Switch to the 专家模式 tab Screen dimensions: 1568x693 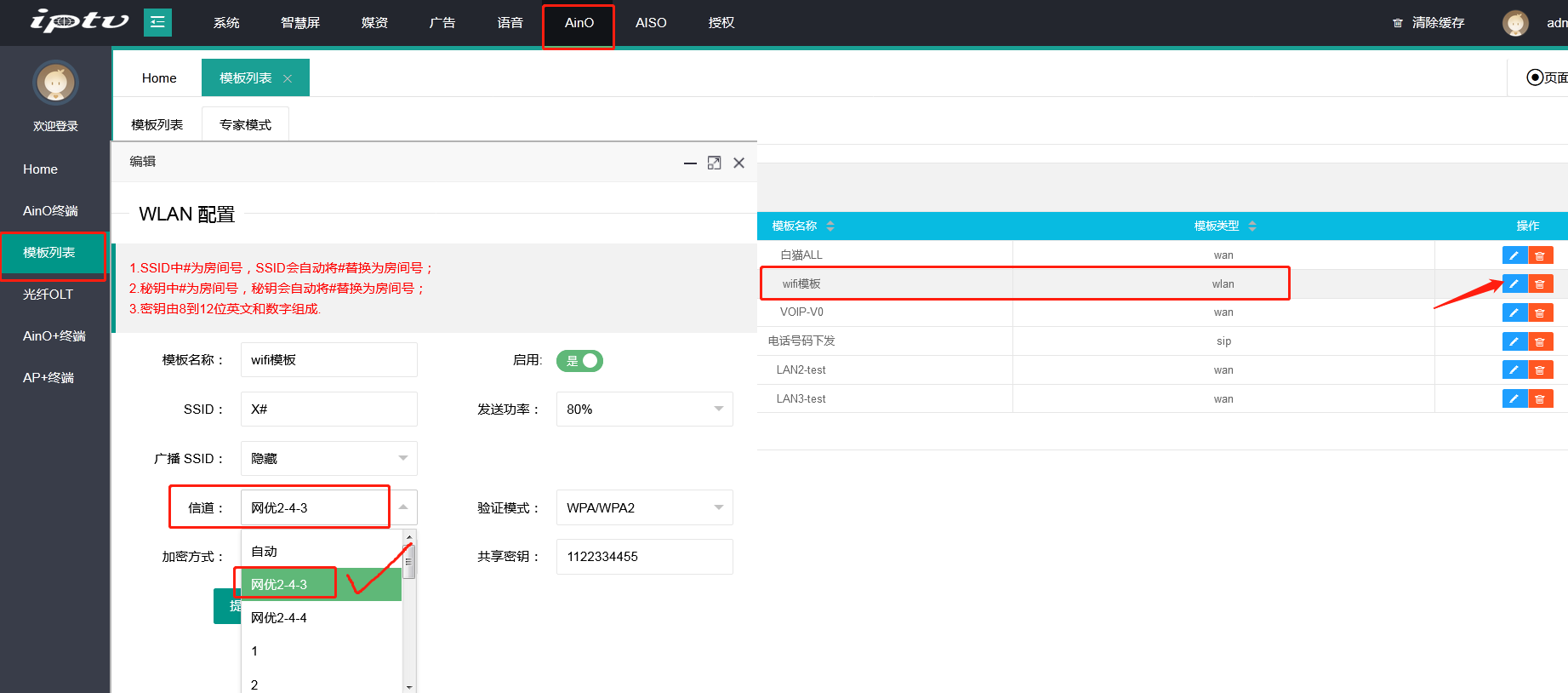245,124
